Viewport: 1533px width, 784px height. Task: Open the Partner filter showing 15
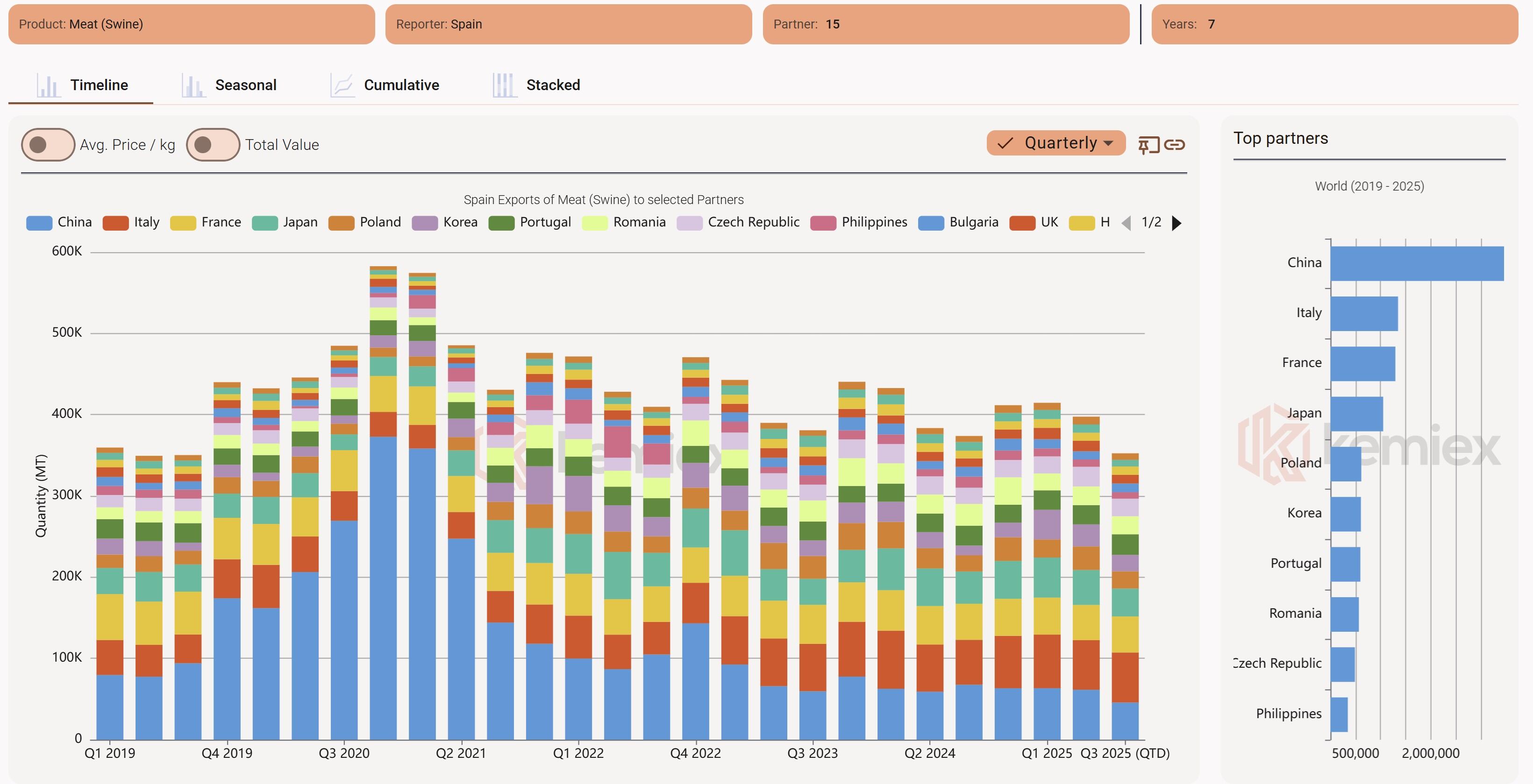tap(943, 24)
